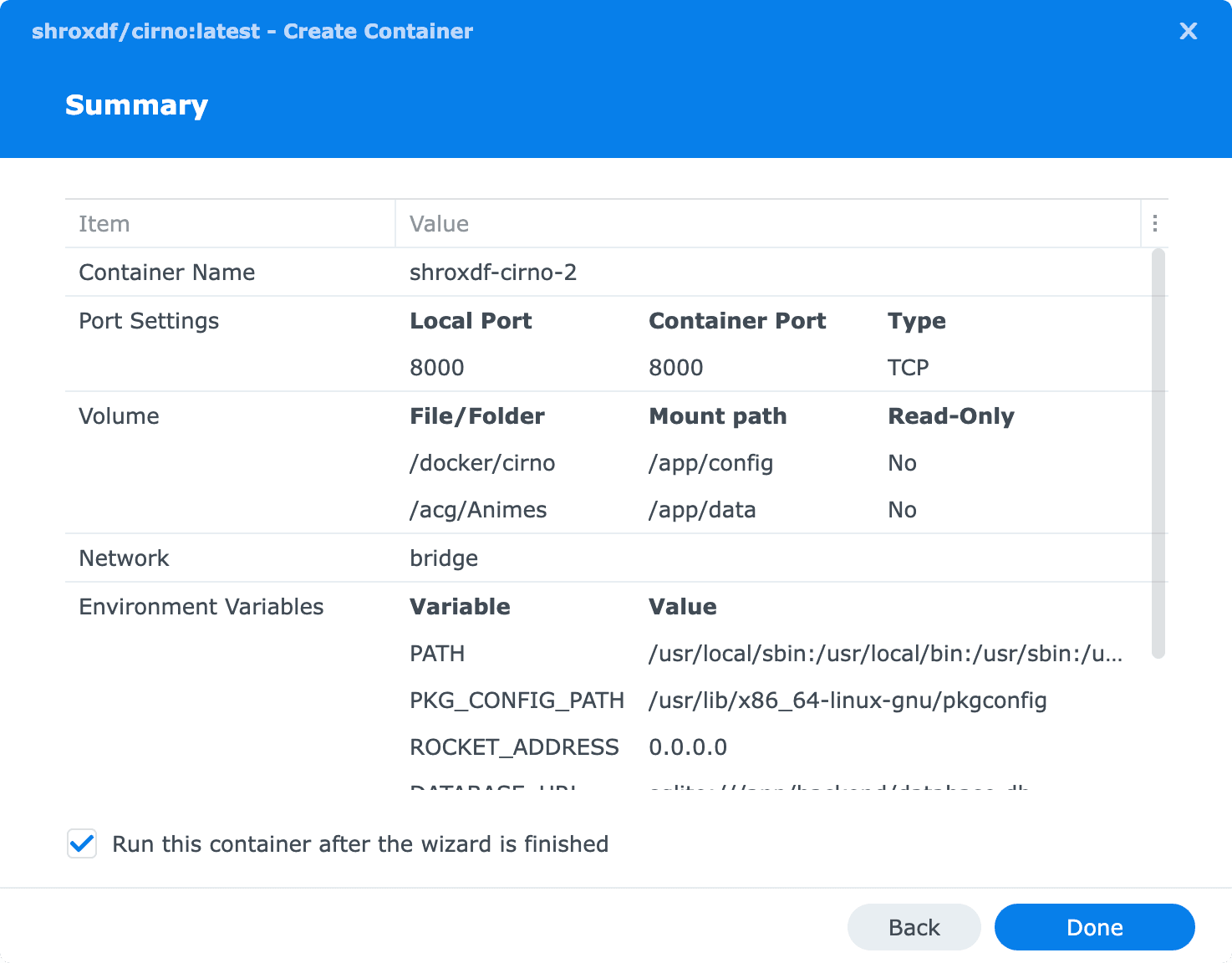Select the container name shroxdf-cirno-2
This screenshot has height=963, width=1232.
tap(493, 272)
